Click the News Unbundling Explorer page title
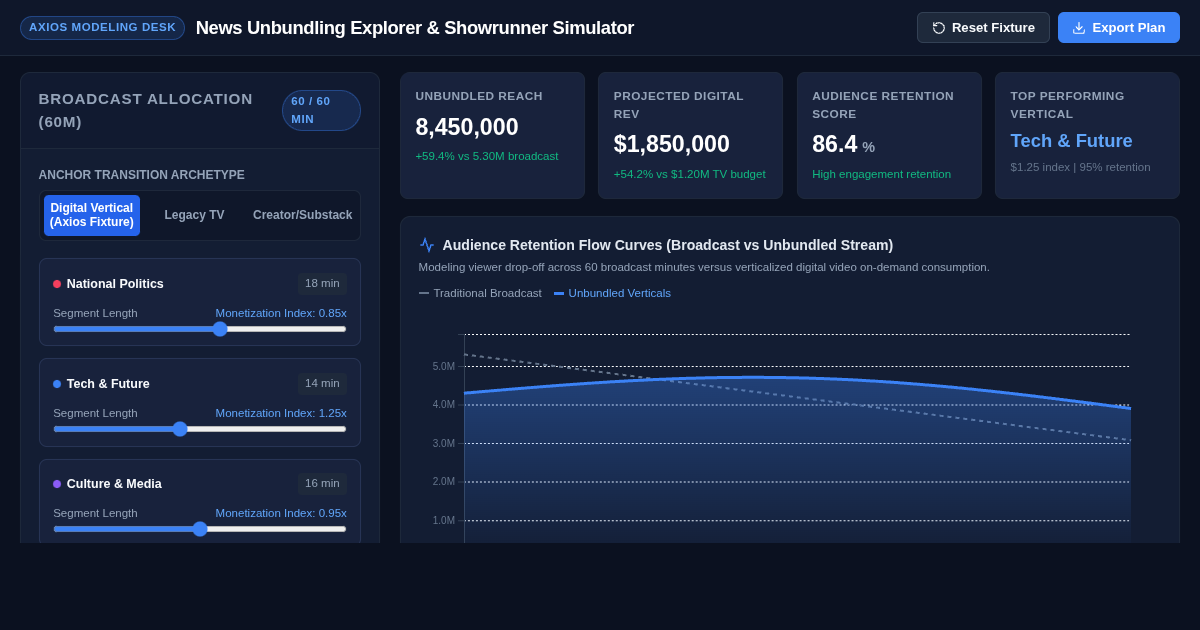This screenshot has width=1200, height=630. [415, 28]
